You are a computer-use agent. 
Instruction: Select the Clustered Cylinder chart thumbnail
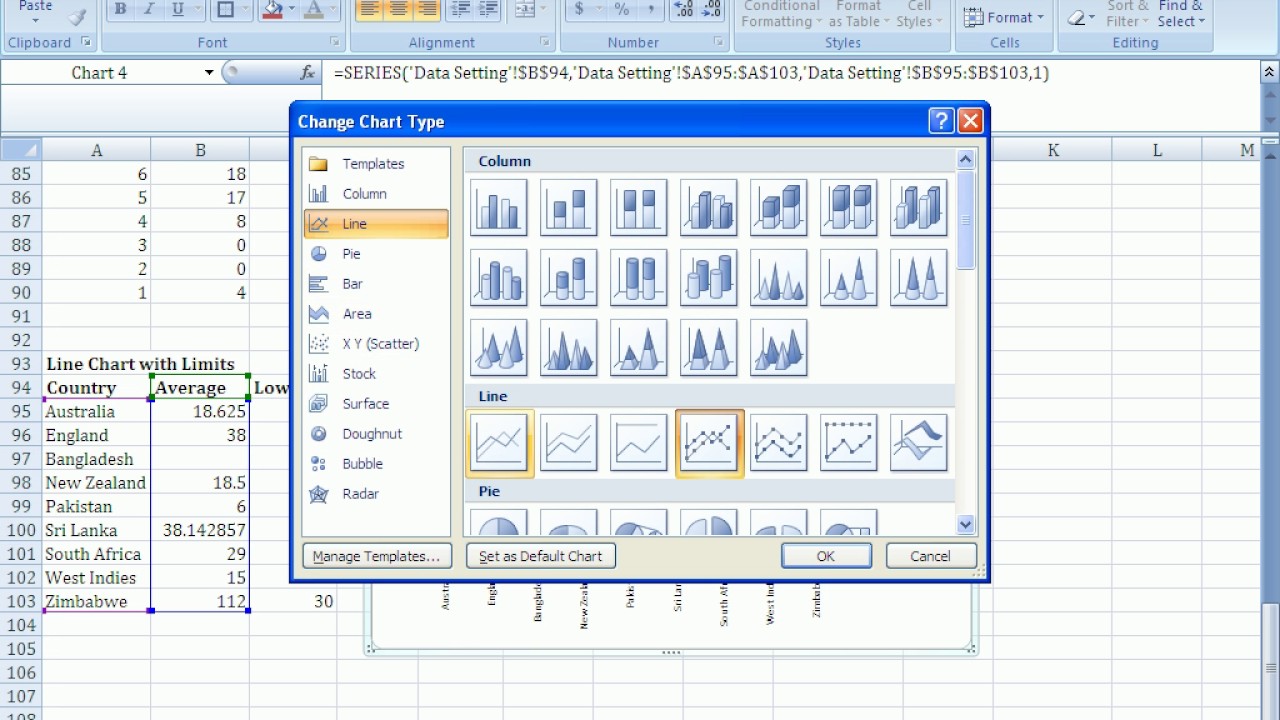[499, 278]
